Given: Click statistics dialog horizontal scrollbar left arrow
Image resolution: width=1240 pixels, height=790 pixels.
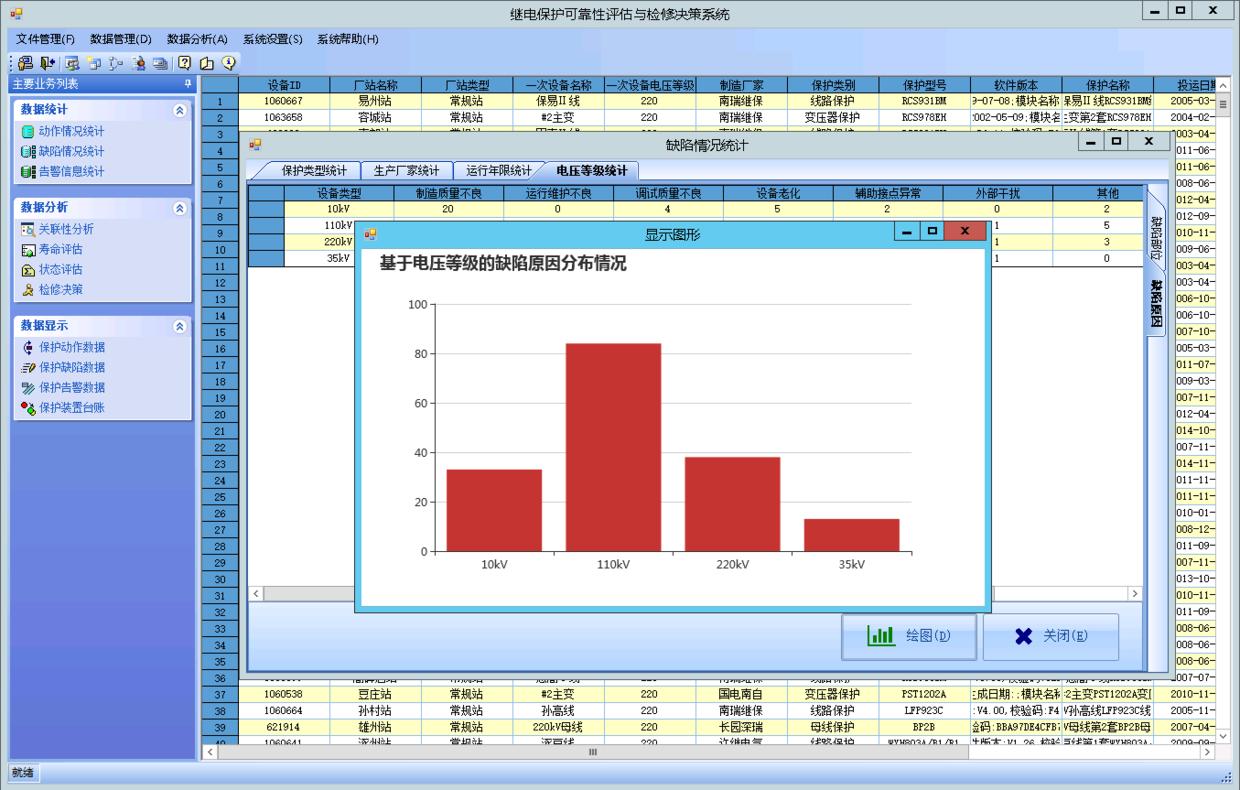Looking at the screenshot, I should pyautogui.click(x=256, y=593).
